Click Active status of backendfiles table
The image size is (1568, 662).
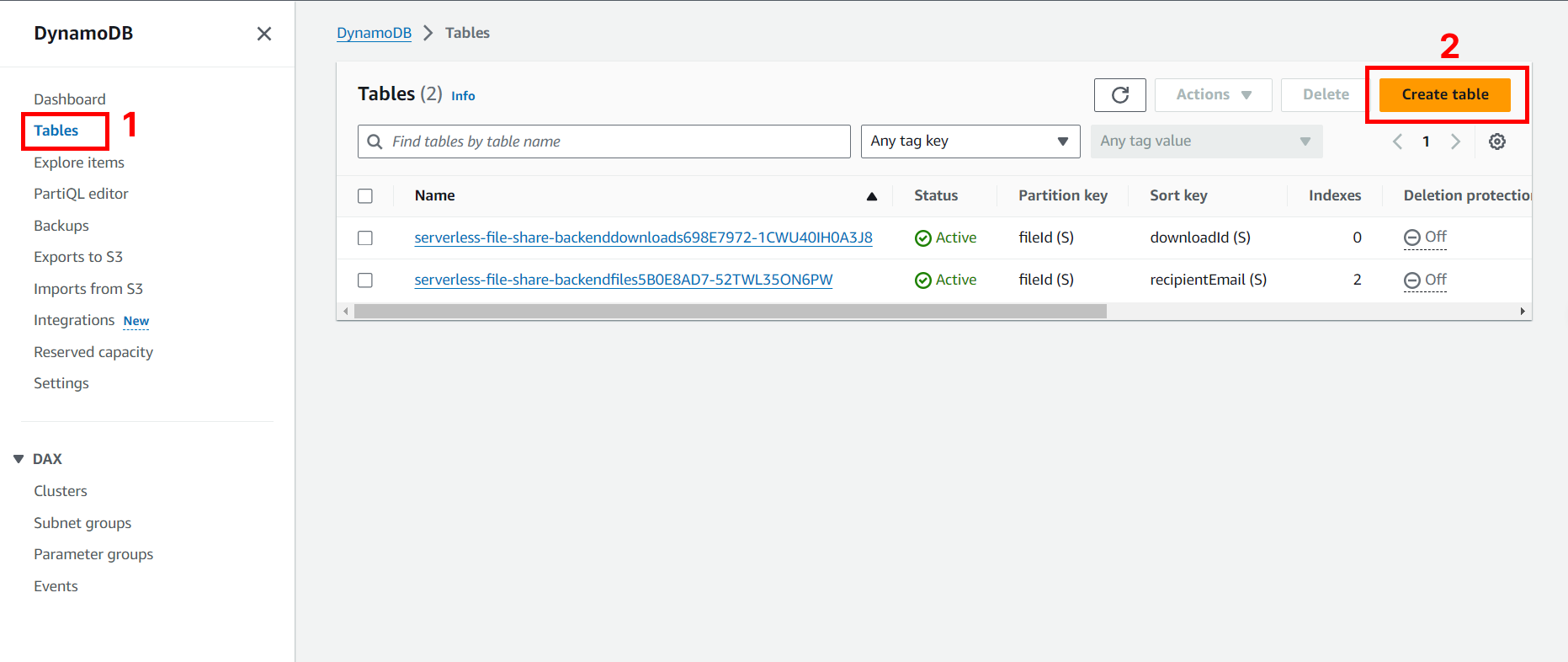tap(946, 280)
